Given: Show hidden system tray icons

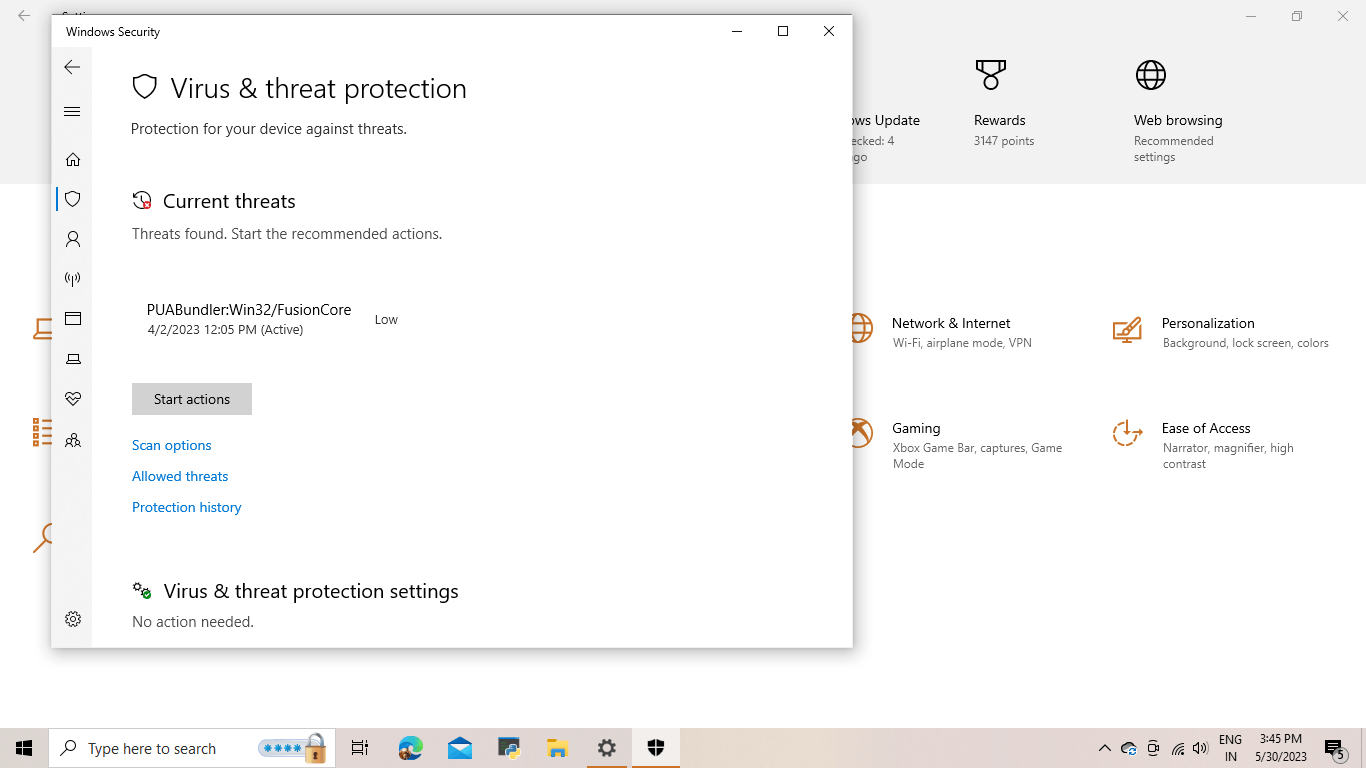Looking at the screenshot, I should tap(1104, 748).
